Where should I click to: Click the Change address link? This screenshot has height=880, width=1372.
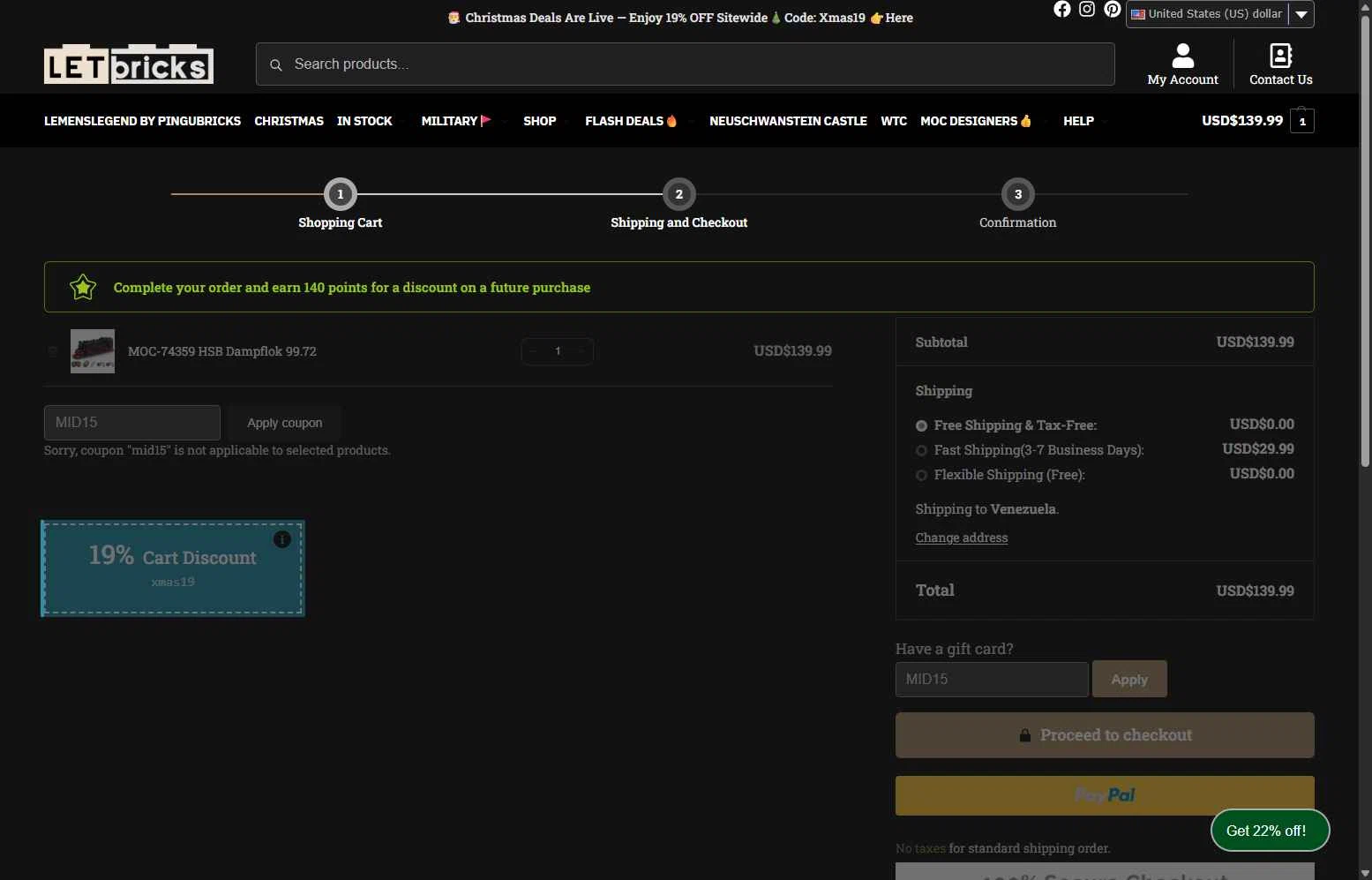click(961, 538)
